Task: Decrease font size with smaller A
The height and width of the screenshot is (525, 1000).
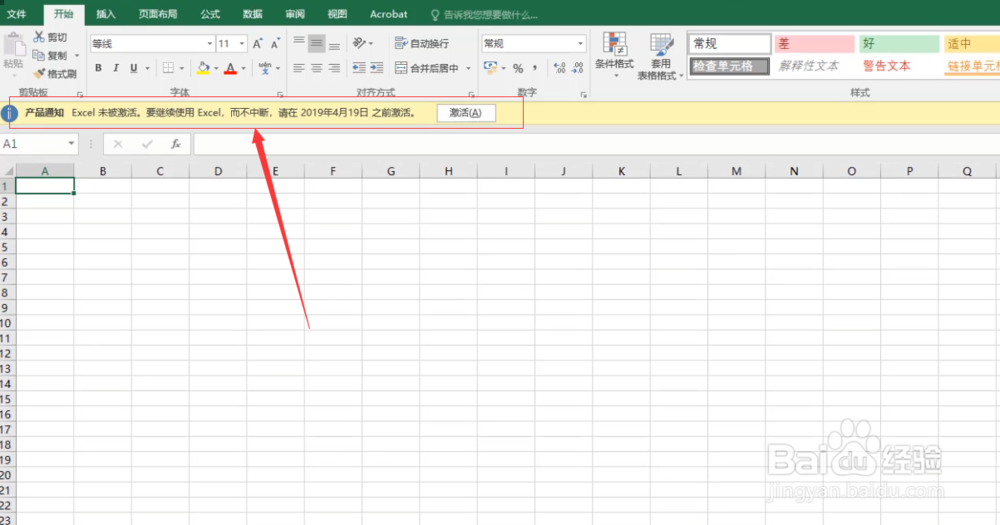Action: tap(275, 43)
